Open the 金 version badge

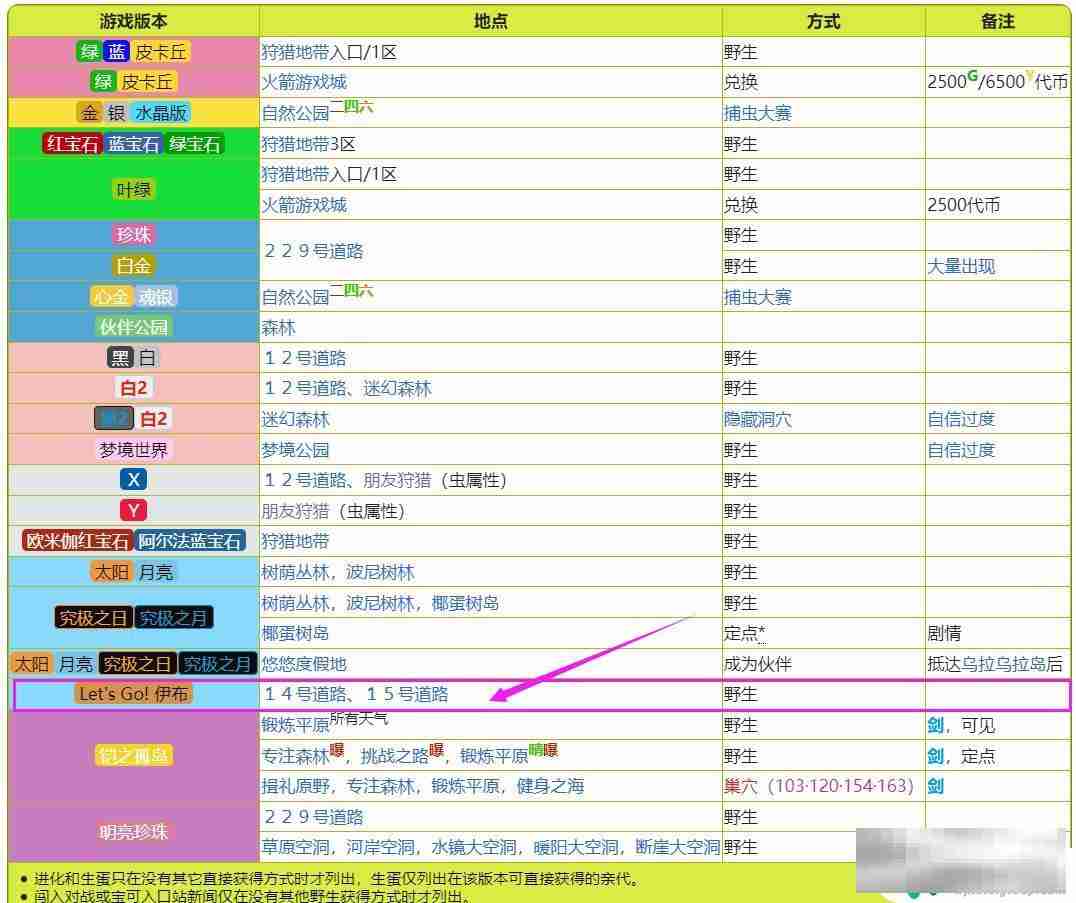coord(89,113)
